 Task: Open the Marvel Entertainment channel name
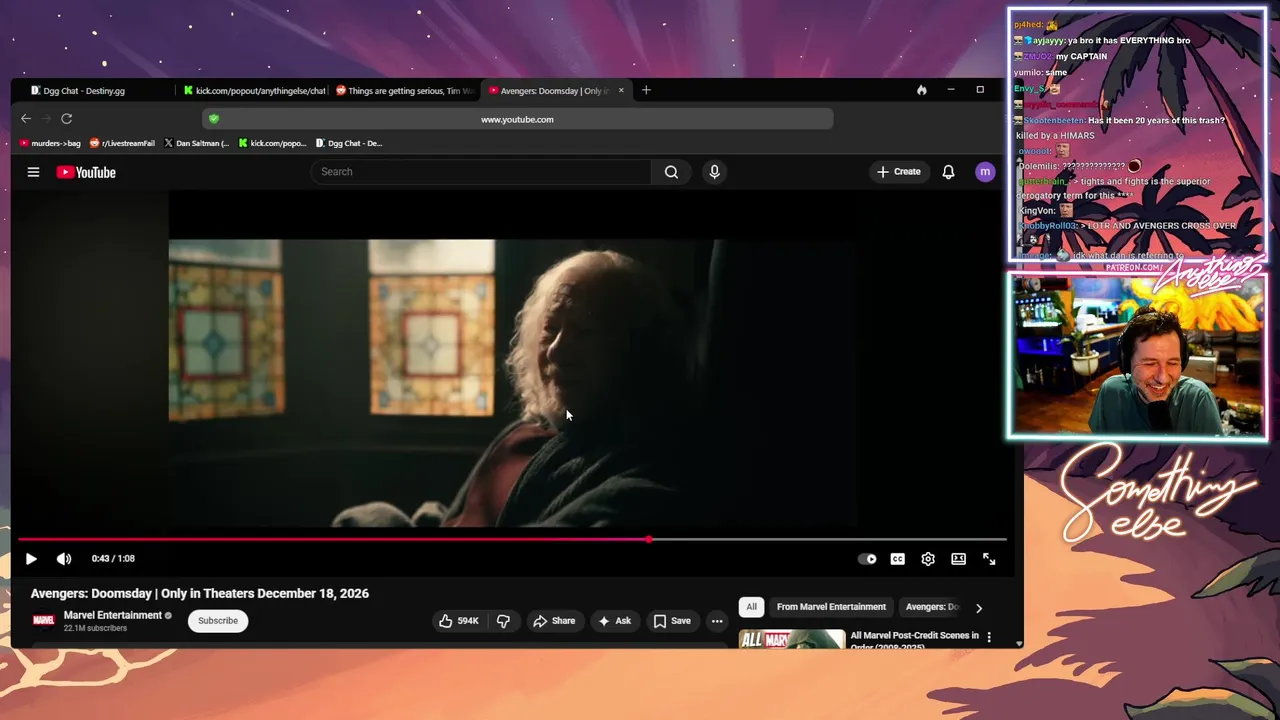click(113, 615)
